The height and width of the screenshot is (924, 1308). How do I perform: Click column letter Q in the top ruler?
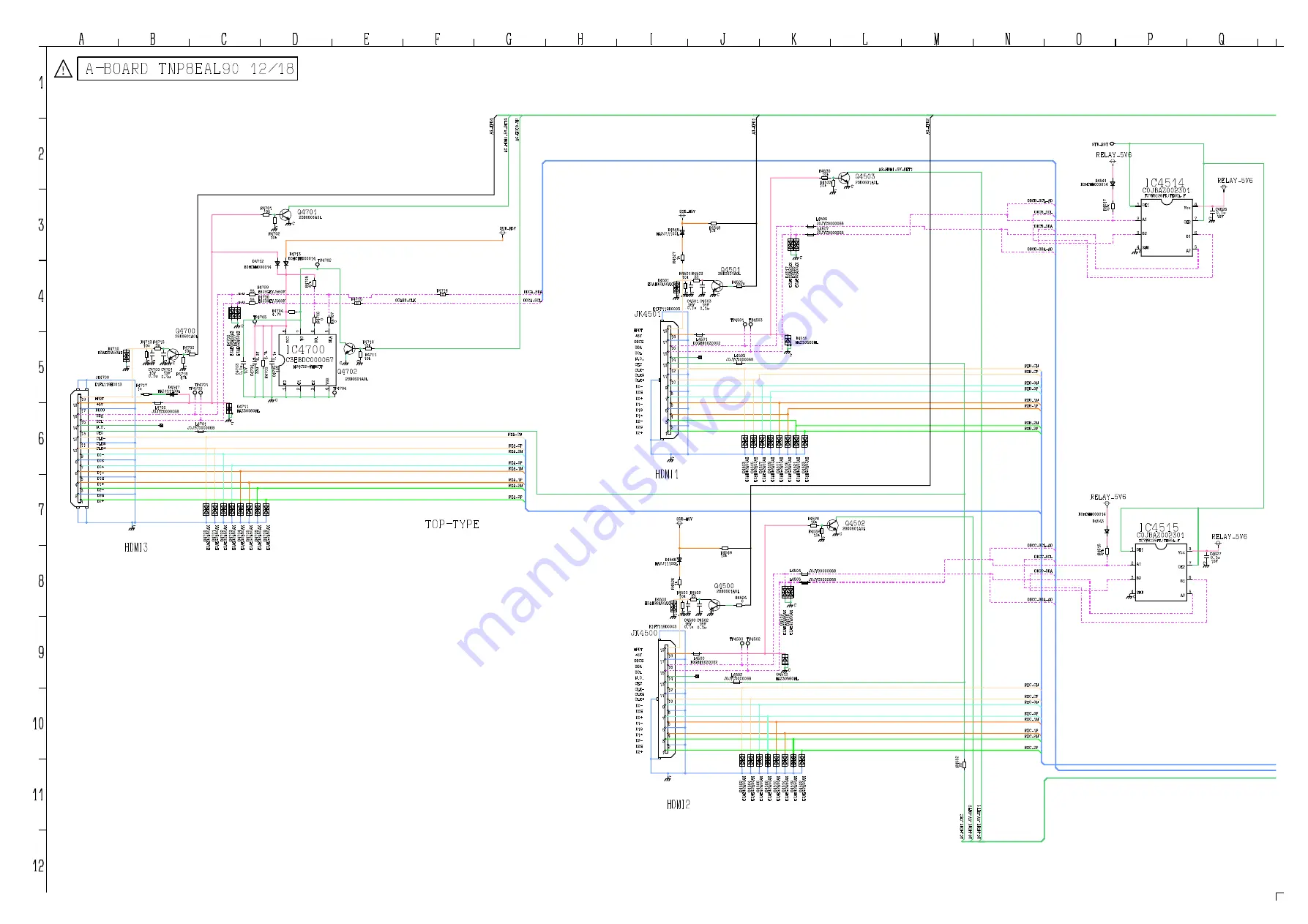click(x=1221, y=40)
